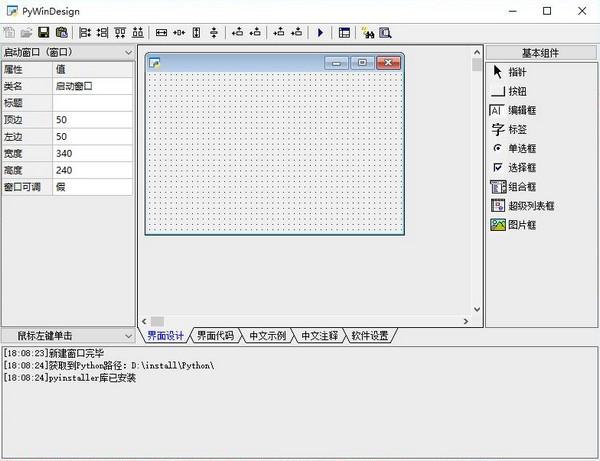Click the designer horizontal scrollbar right arrow
This screenshot has width=600, height=461.
pos(466,321)
